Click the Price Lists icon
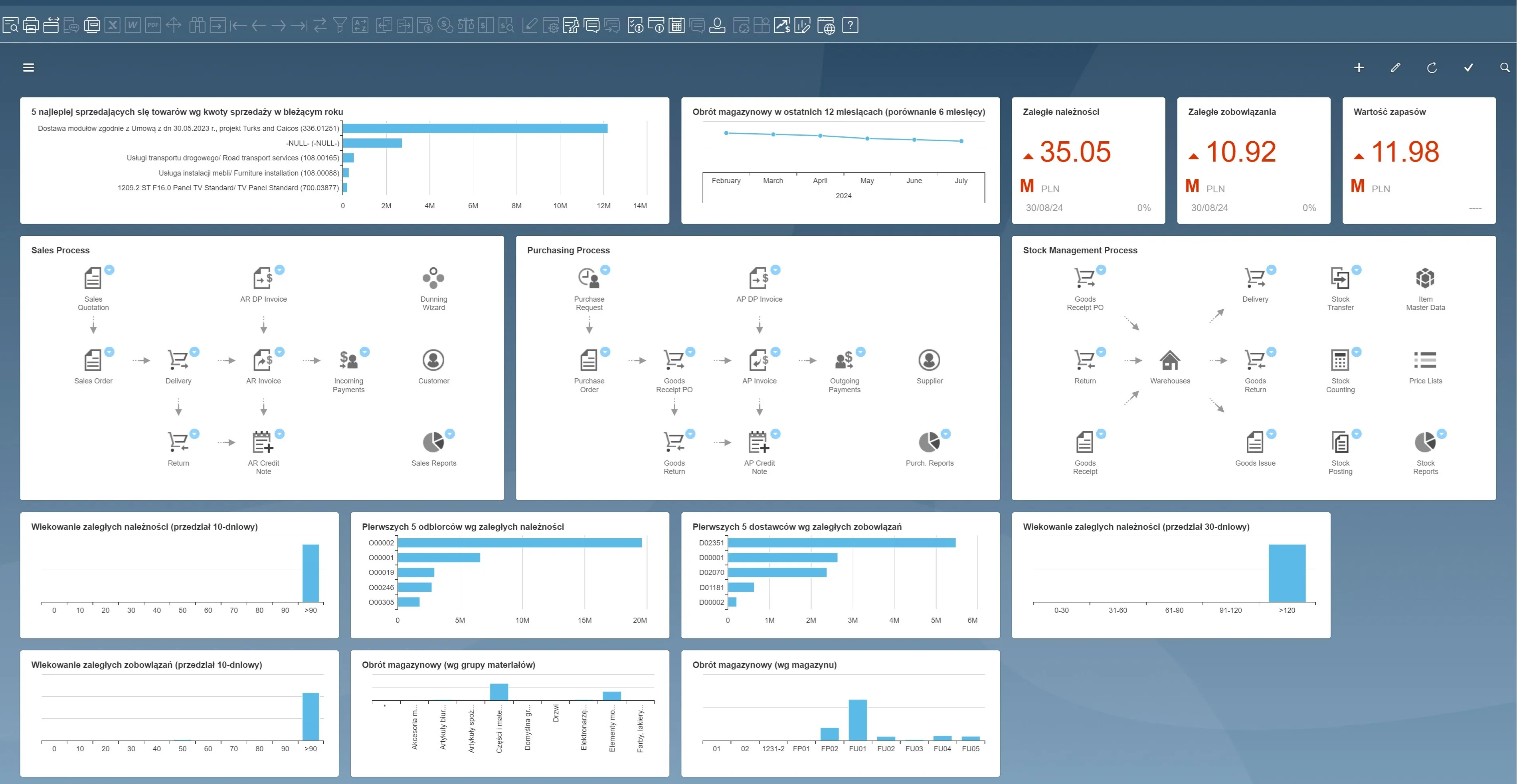The height and width of the screenshot is (784, 1517). click(1424, 359)
